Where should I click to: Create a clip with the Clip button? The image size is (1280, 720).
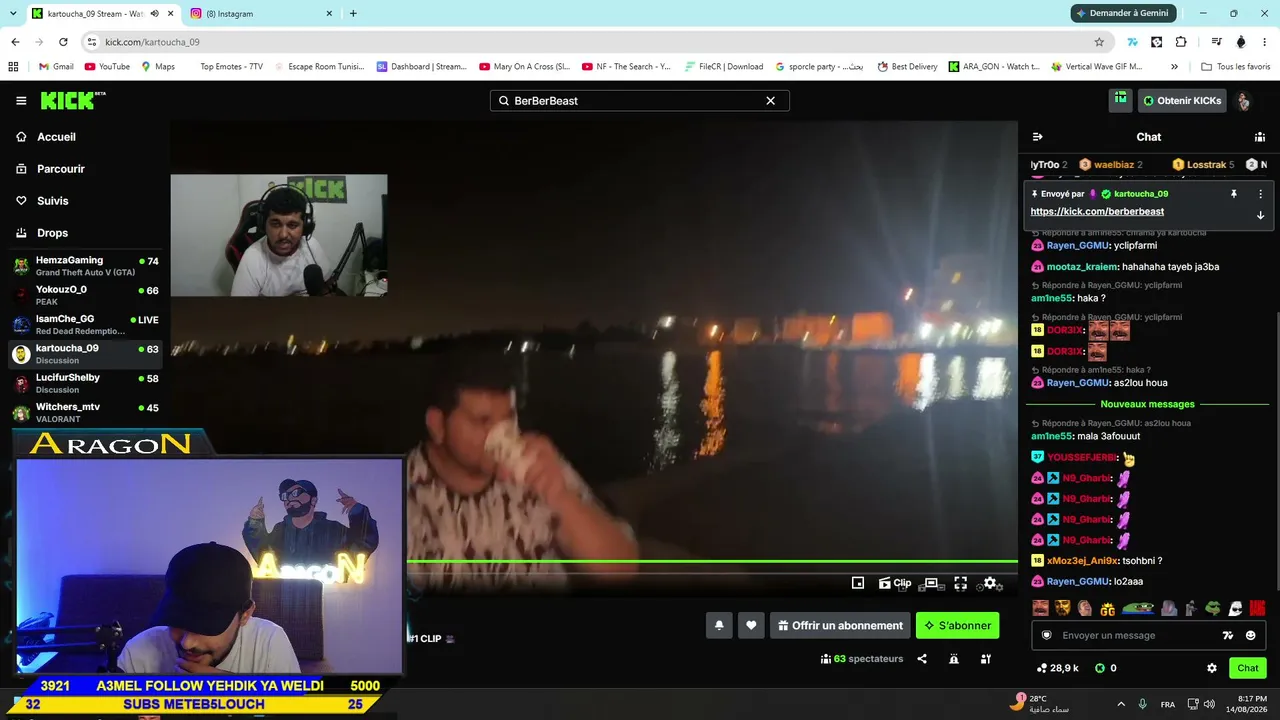[x=895, y=583]
